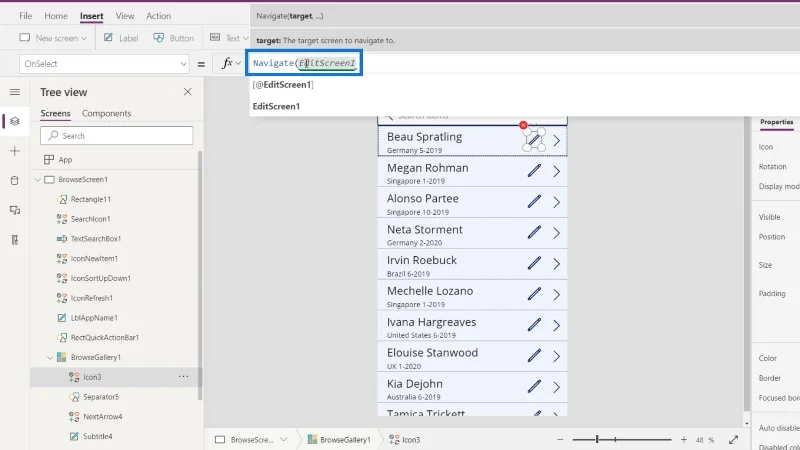Select BrowseGallery1 in the tree
This screenshot has width=800, height=450.
click(95, 358)
